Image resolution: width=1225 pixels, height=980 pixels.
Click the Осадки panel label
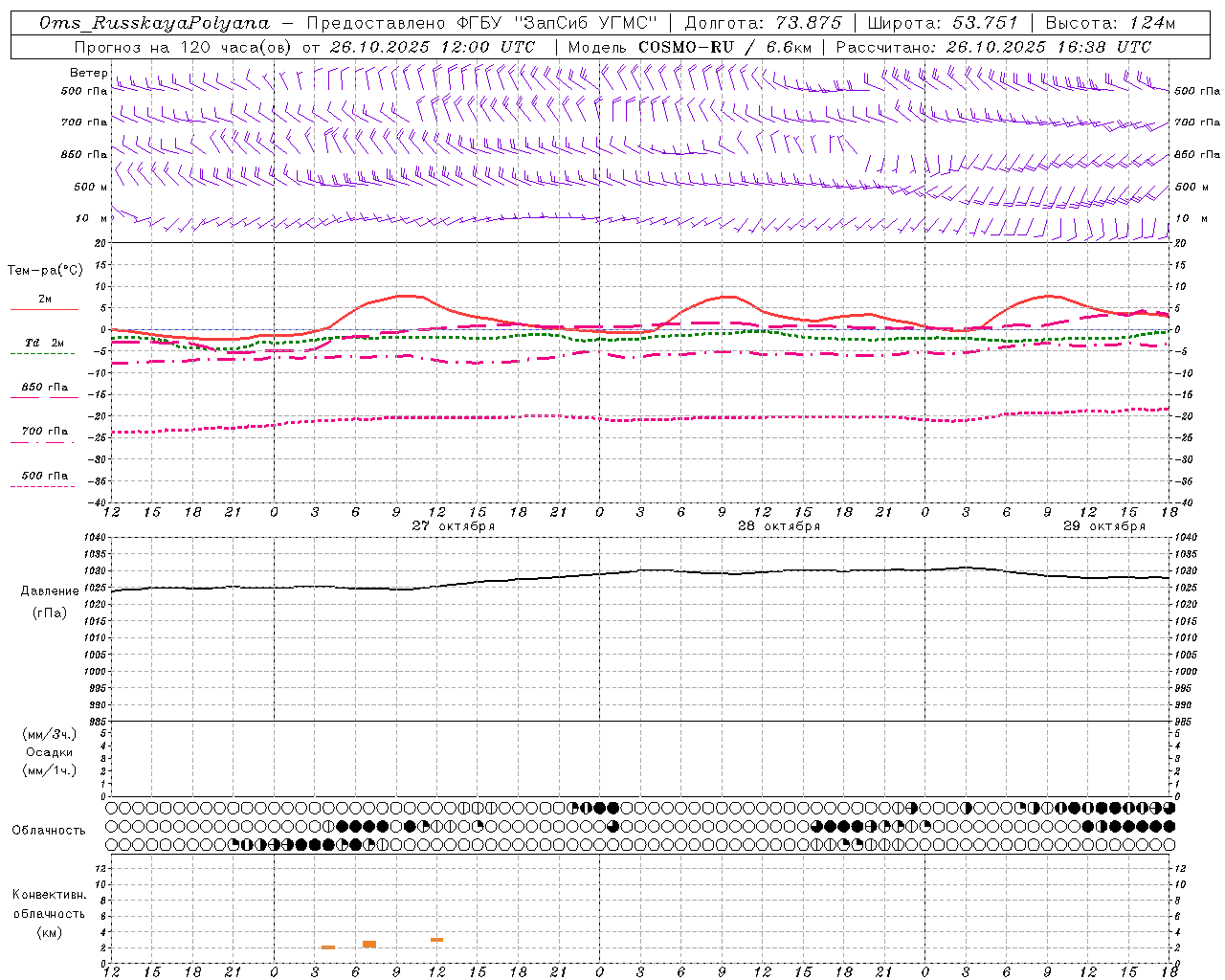[50, 752]
